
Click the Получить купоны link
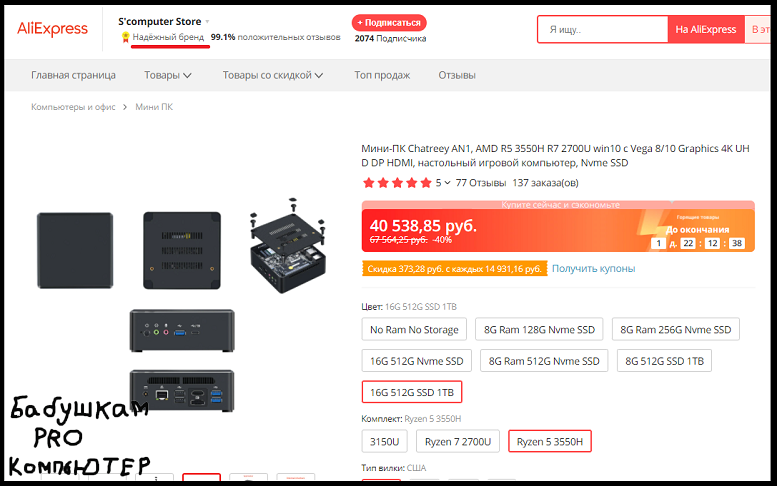pyautogui.click(x=594, y=269)
